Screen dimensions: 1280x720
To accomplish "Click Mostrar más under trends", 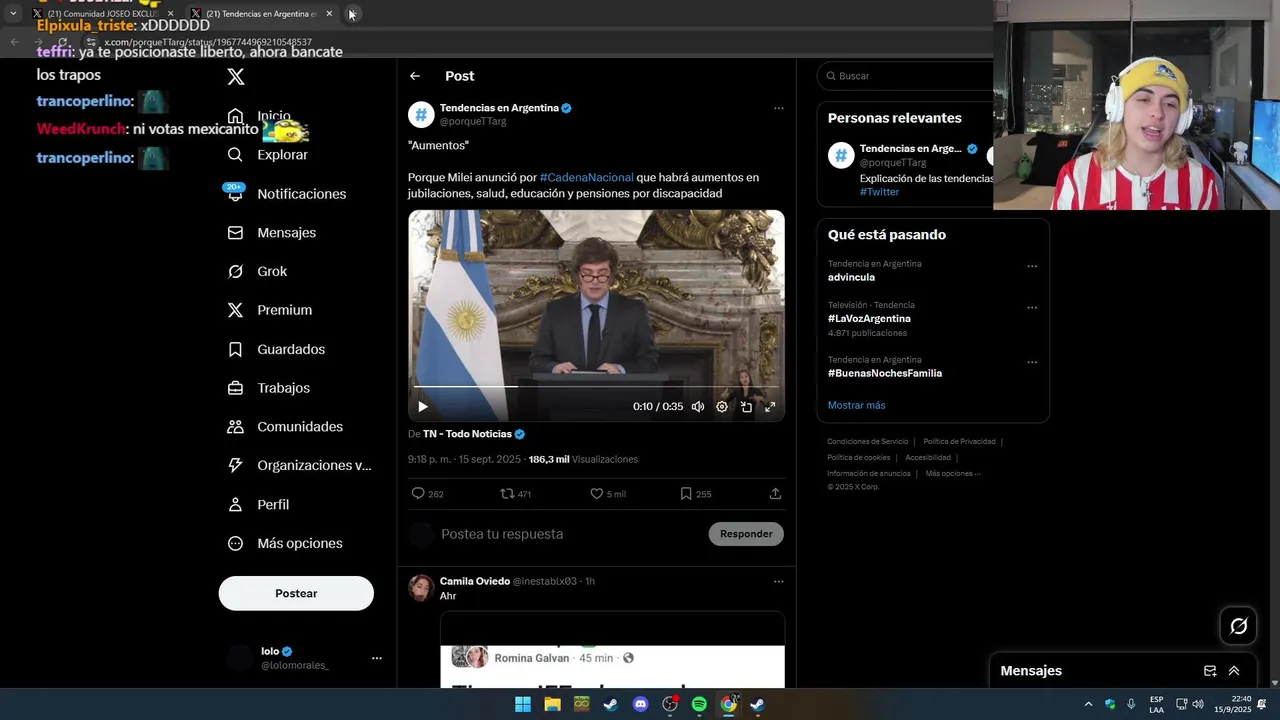I will coord(856,405).
